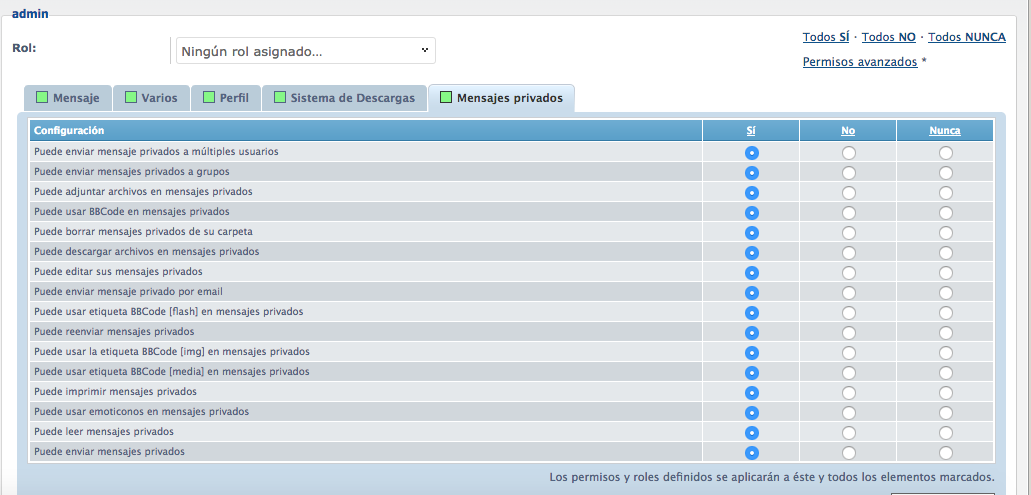Switch to the Varios tab label

(x=159, y=98)
